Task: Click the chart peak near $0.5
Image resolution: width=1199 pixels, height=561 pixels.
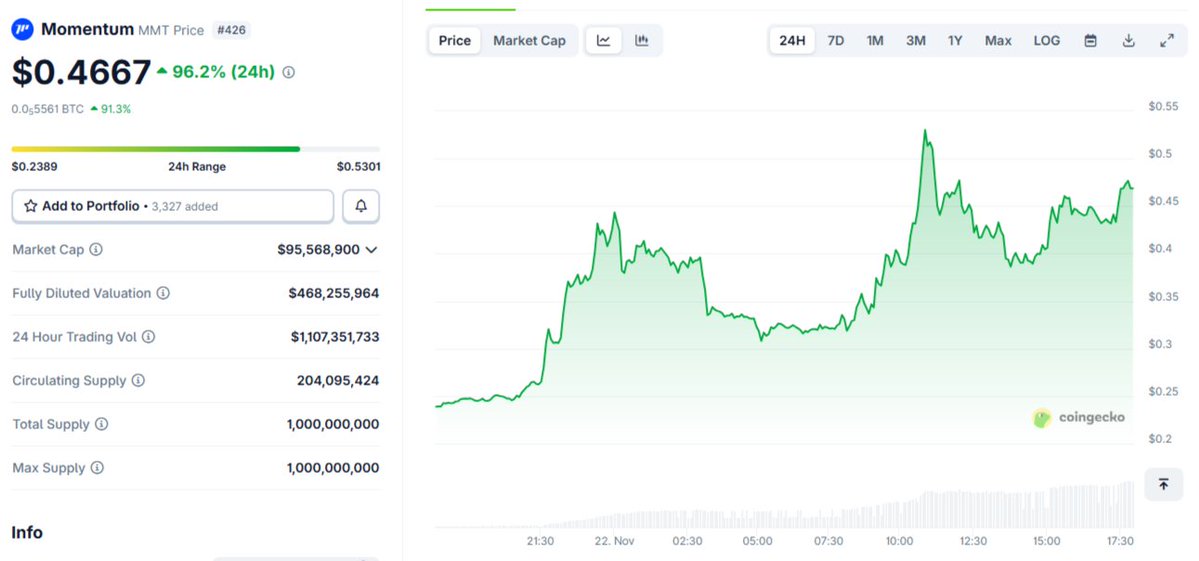Action: 925,132
